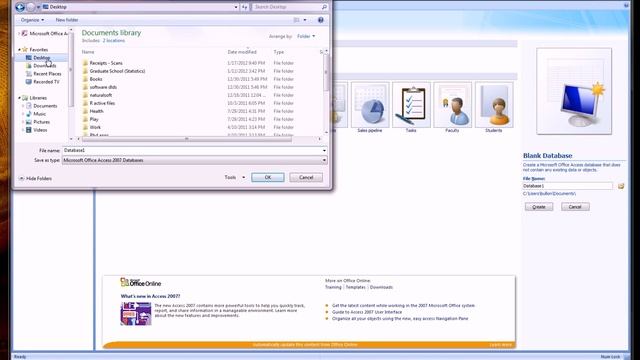The image size is (640, 360).
Task: Open the Arrange by Folder dropdown
Action: coord(306,36)
